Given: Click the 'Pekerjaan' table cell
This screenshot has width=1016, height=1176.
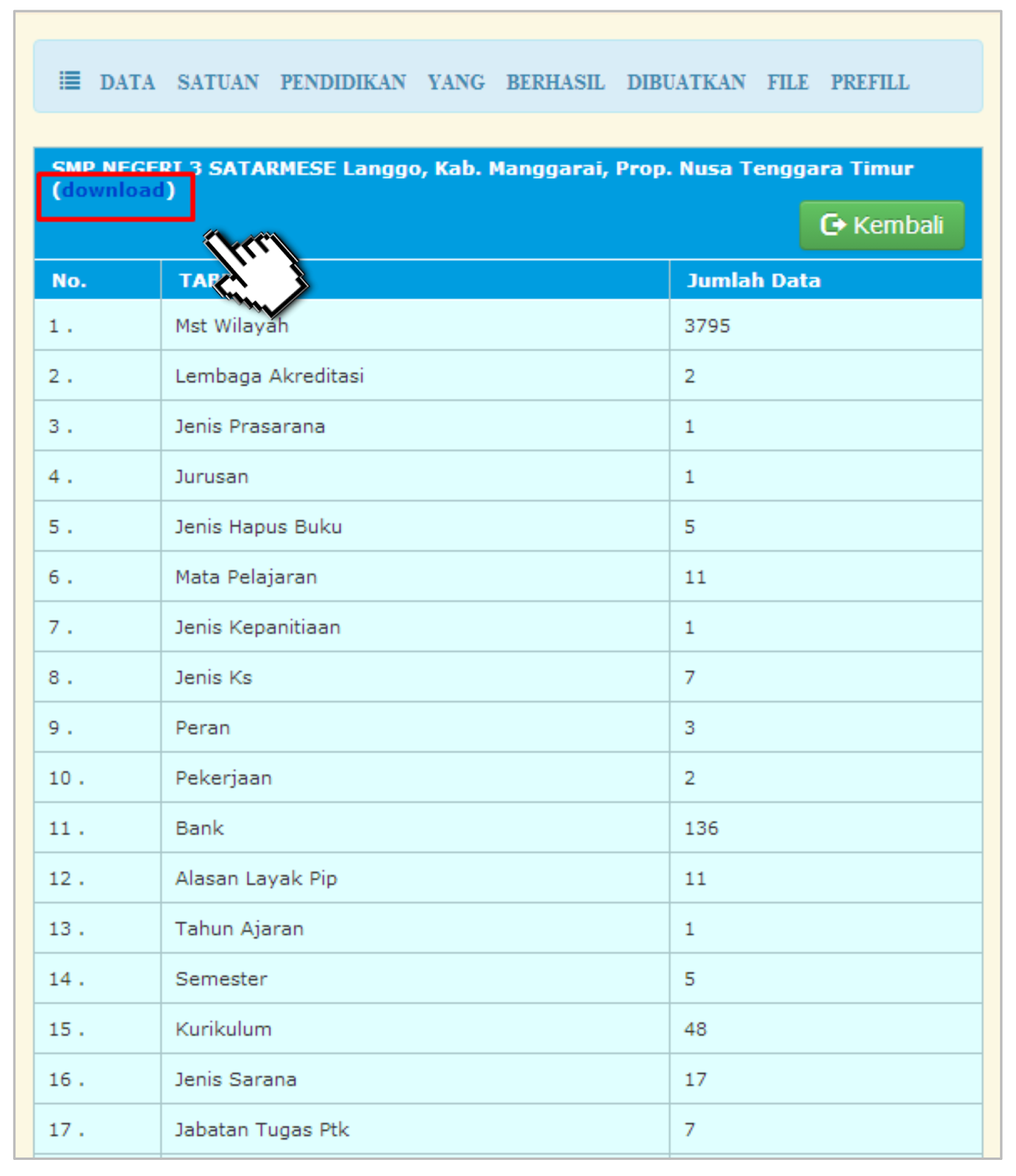Looking at the screenshot, I should (223, 778).
